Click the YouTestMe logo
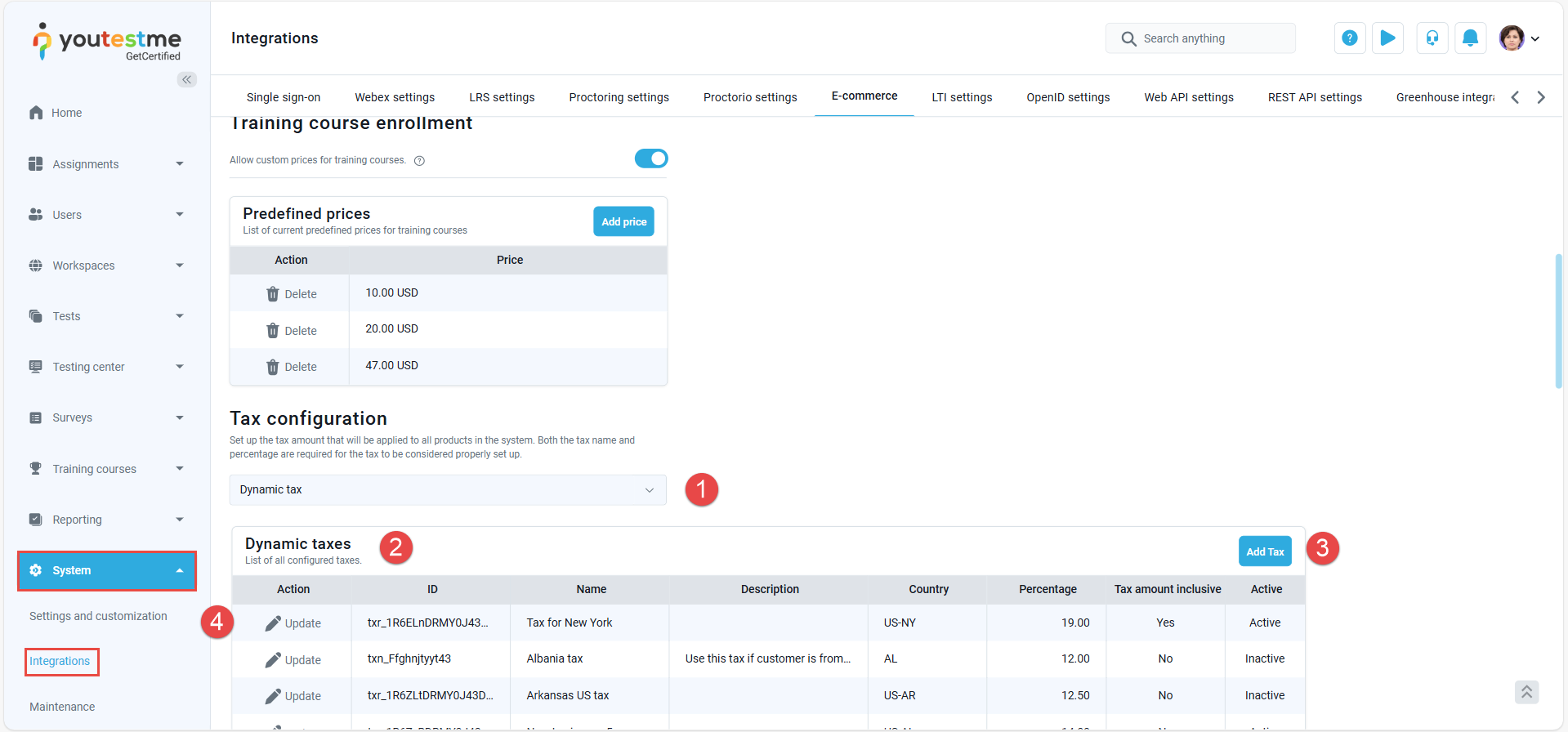The height and width of the screenshot is (732, 1568). 106,41
